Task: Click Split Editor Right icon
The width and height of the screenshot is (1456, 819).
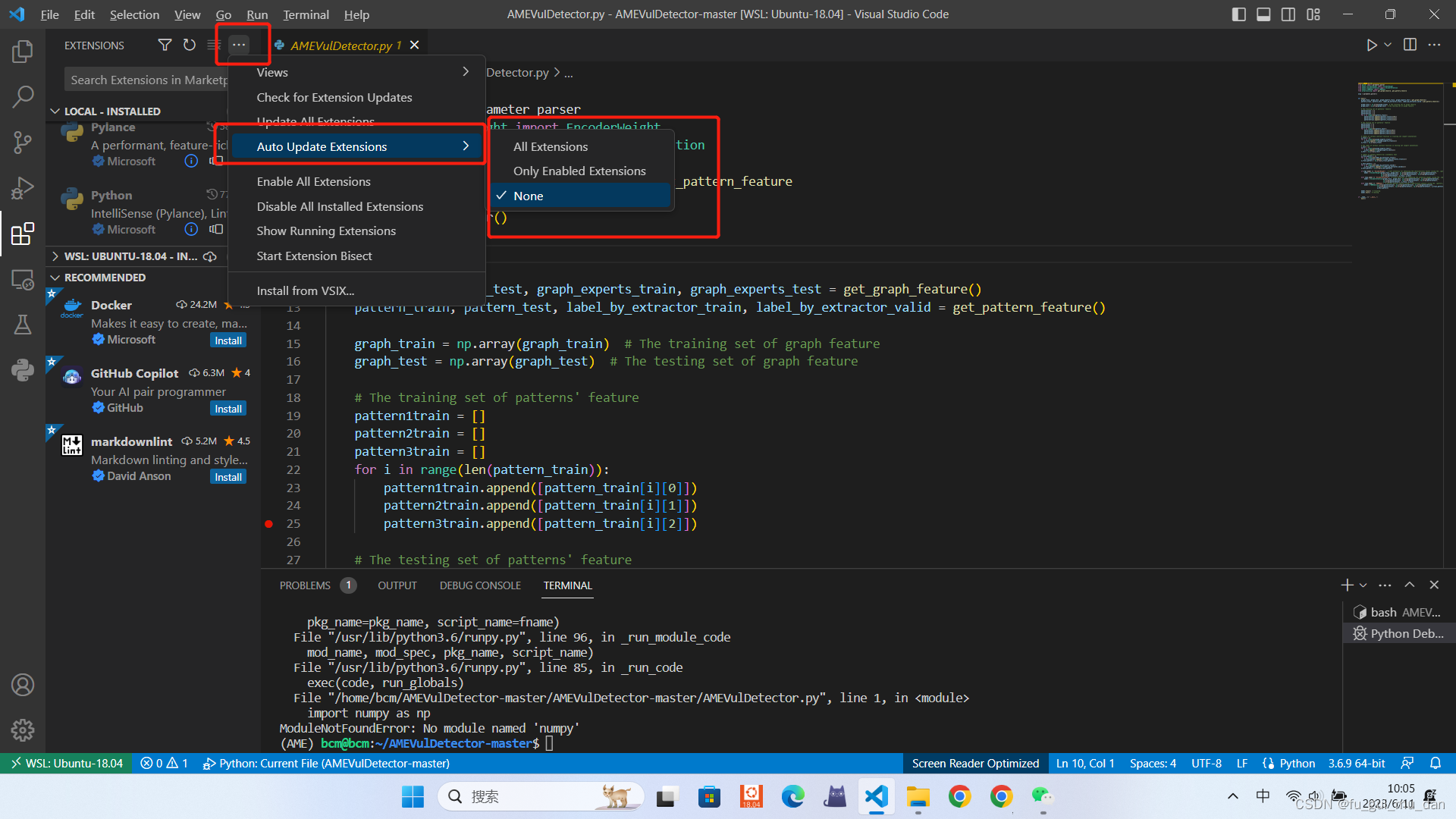Action: [x=1410, y=45]
